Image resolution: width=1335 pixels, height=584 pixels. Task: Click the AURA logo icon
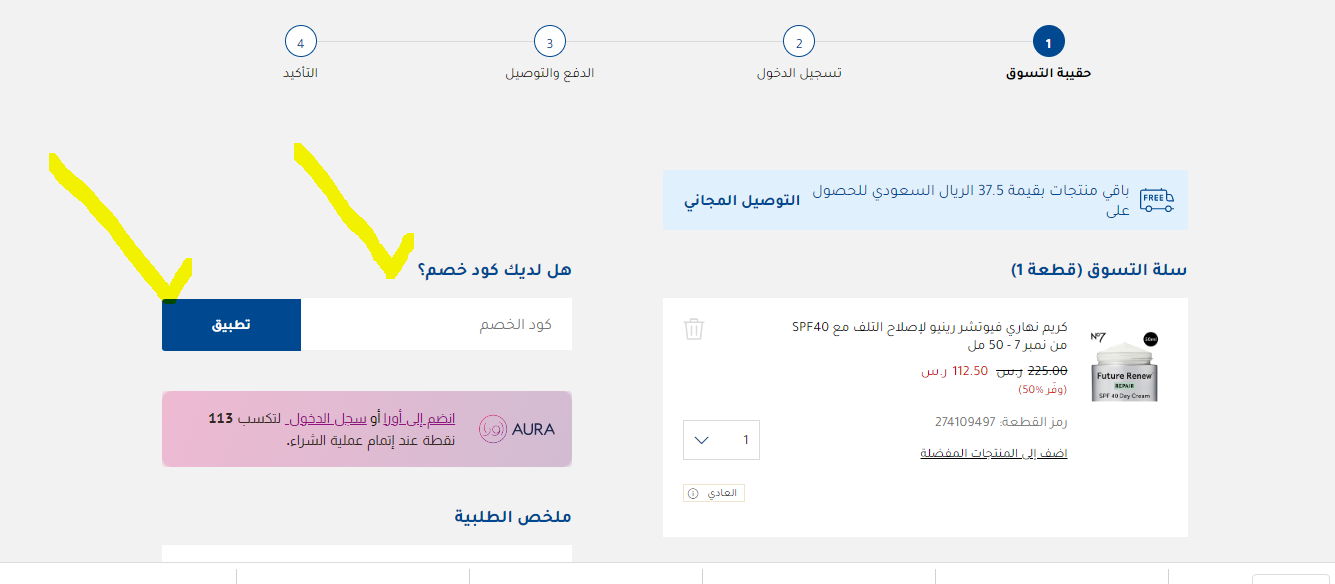(x=492, y=429)
